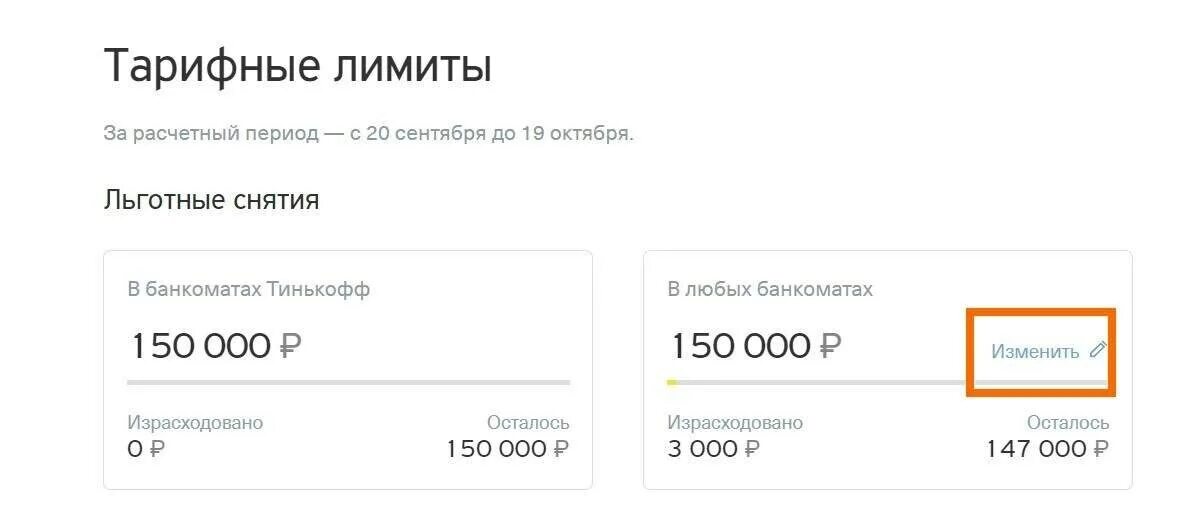Click the Изменить link
Viewport: 1179px width, 527px height.
point(1035,351)
